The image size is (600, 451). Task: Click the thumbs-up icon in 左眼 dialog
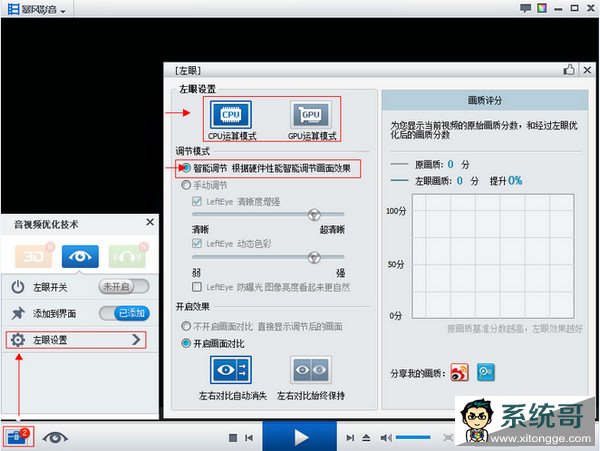(569, 70)
